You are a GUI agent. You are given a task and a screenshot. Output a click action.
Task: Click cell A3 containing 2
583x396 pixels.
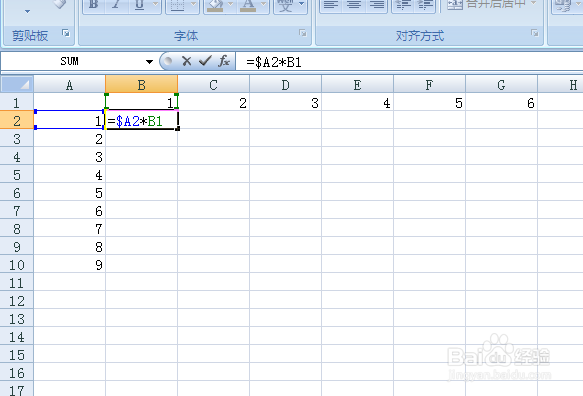[x=70, y=138]
